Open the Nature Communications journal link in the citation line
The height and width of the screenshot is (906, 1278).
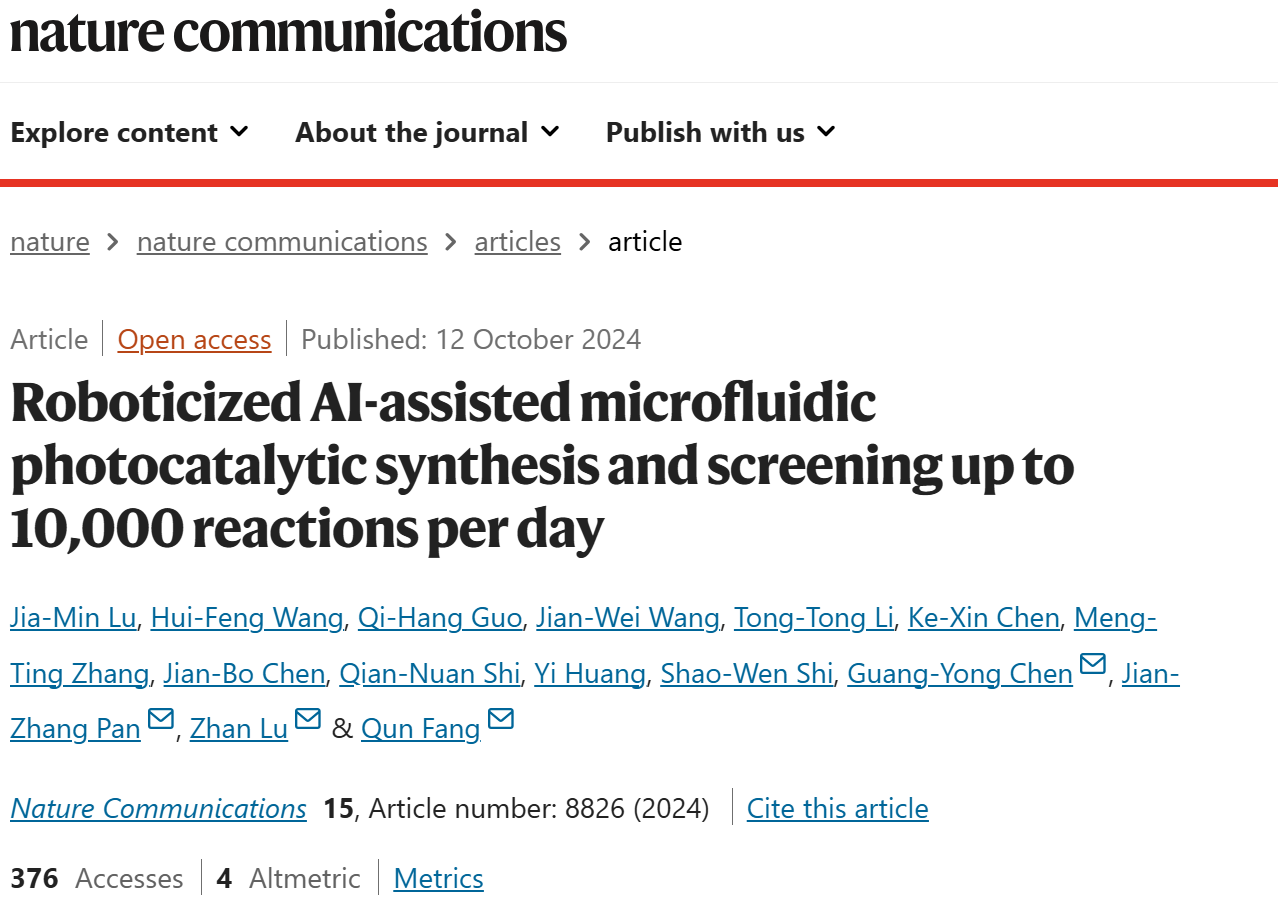(159, 808)
